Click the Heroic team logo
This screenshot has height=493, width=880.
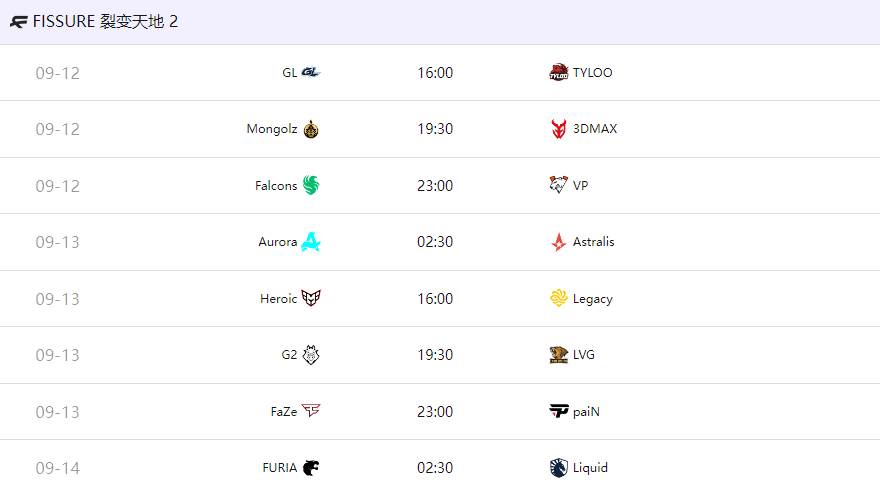(x=311, y=298)
